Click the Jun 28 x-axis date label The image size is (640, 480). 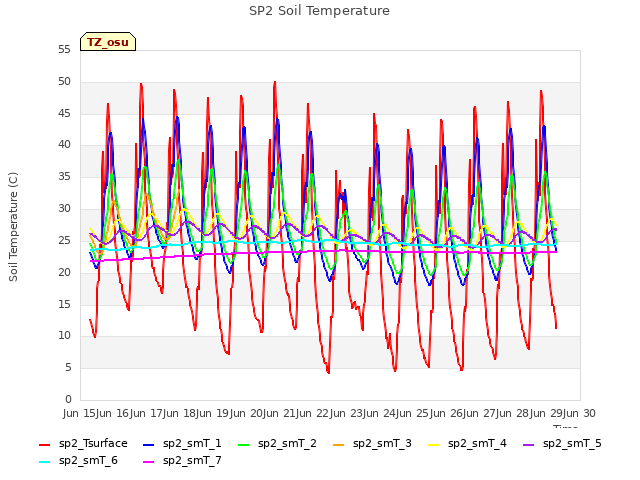coord(513,413)
